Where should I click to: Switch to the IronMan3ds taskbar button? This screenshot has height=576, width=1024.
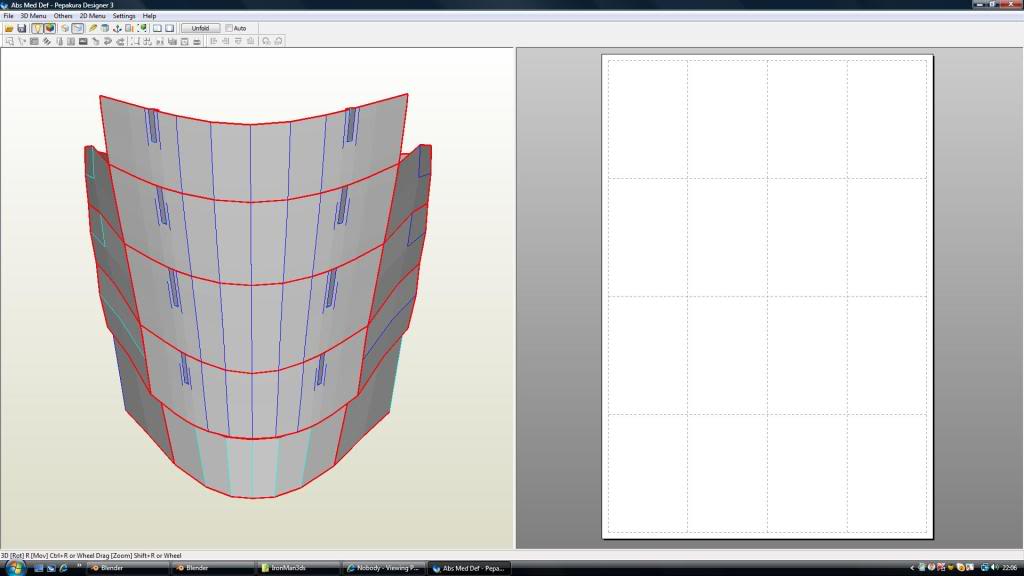click(x=298, y=568)
